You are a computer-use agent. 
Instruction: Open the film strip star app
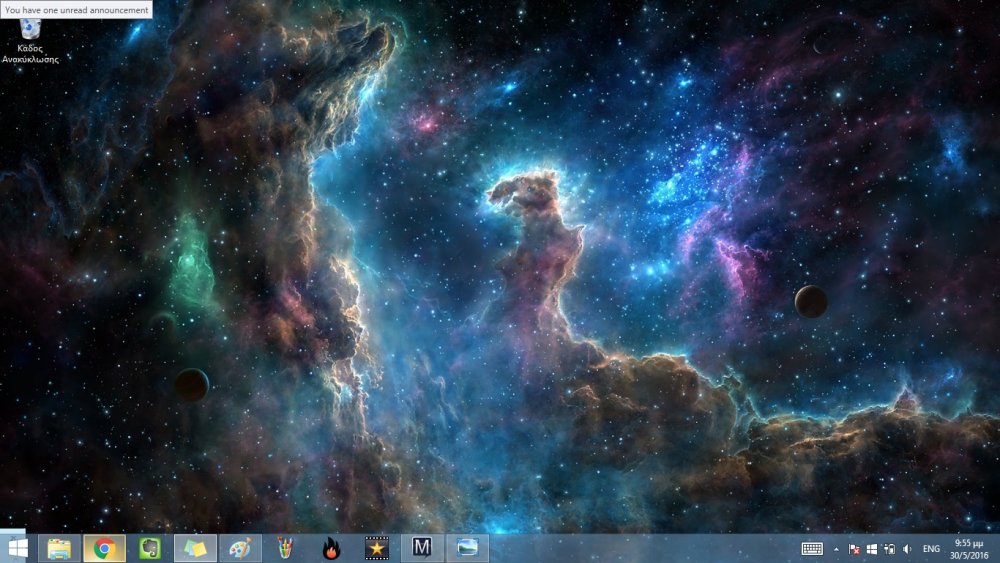pos(376,548)
